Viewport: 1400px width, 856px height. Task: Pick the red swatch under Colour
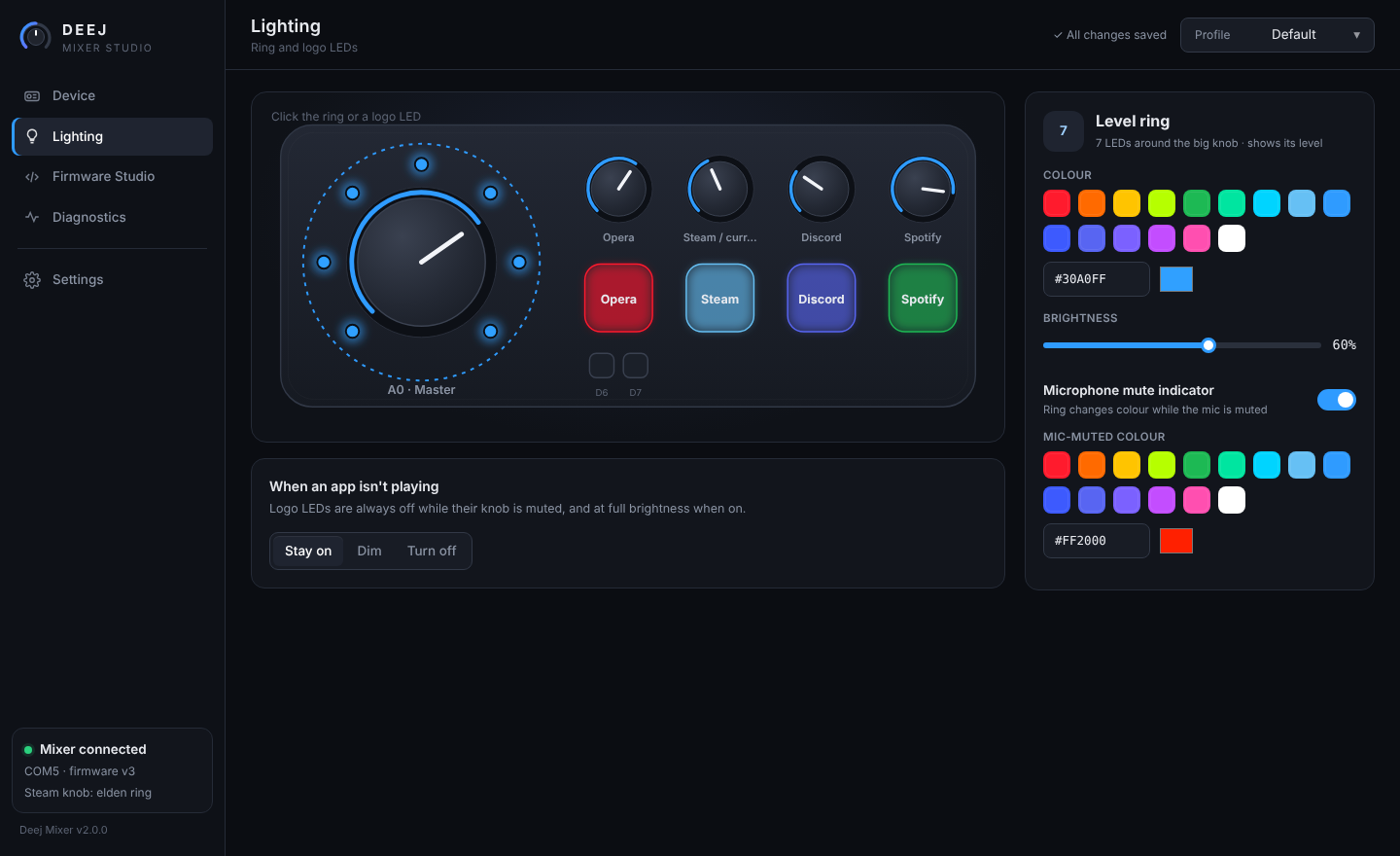(1057, 203)
